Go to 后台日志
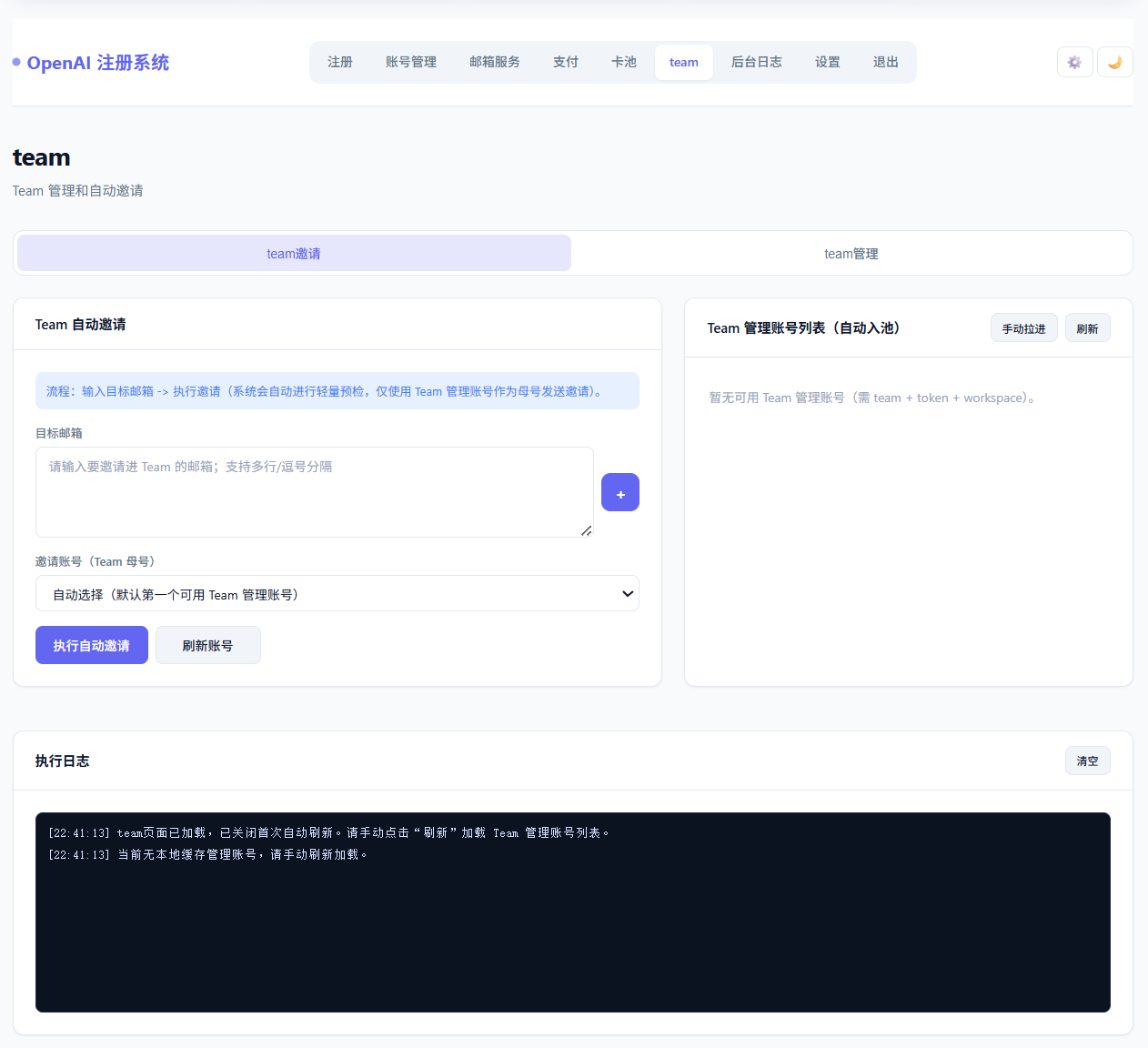The height and width of the screenshot is (1048, 1148). pos(756,62)
